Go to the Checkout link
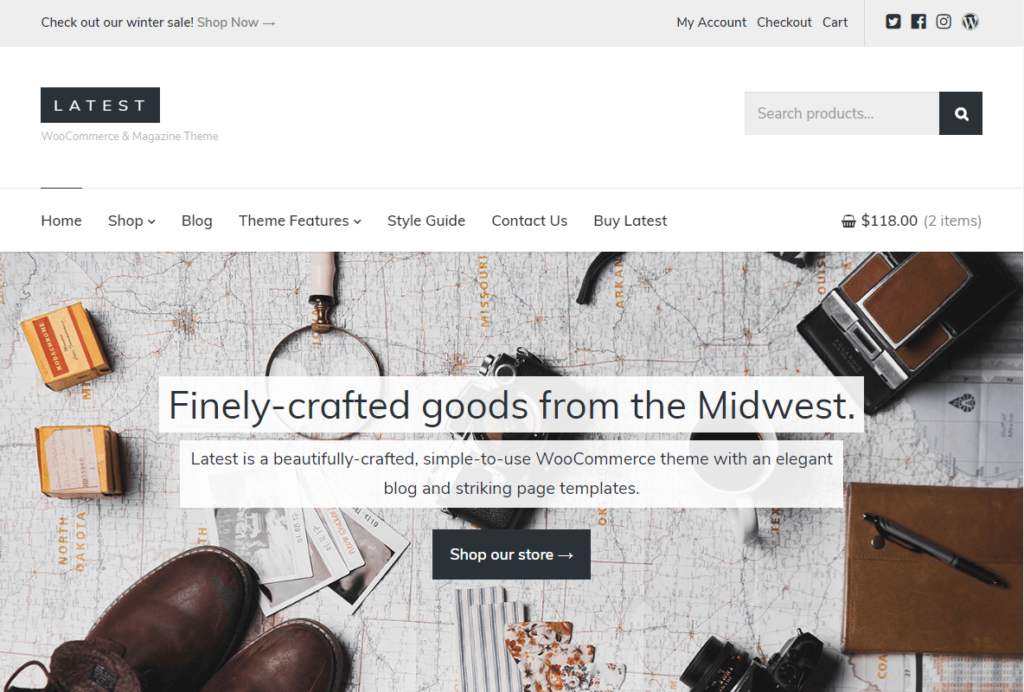The image size is (1024, 692). 784,22
